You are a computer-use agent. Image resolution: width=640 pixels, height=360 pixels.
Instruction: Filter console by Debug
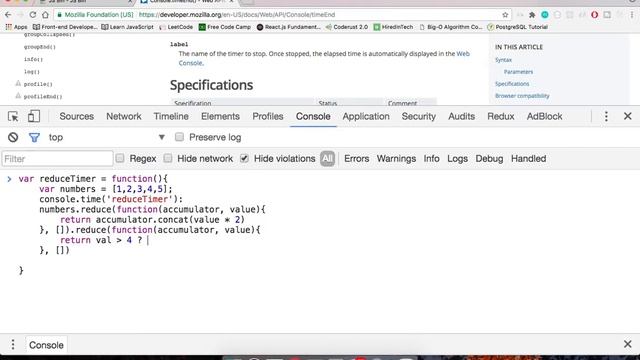489,158
